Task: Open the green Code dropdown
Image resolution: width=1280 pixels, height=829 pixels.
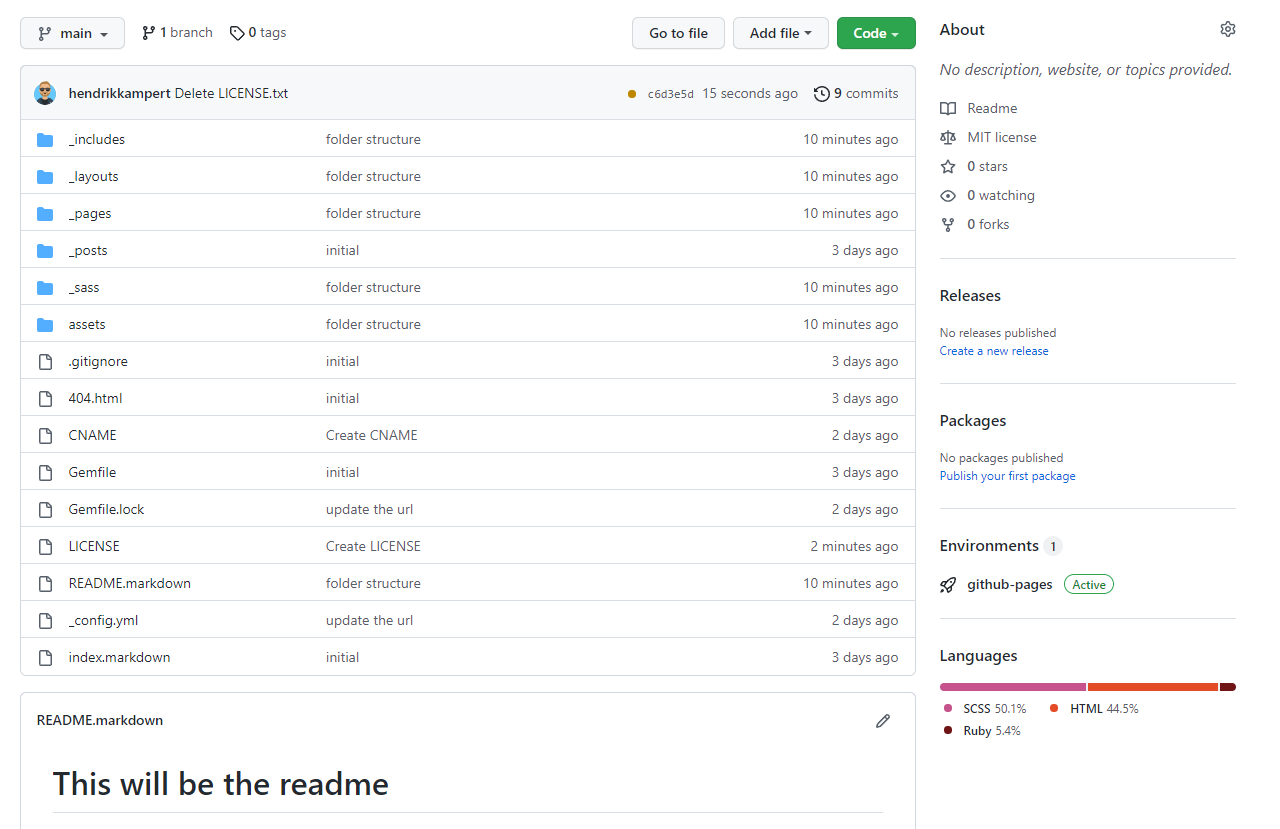Action: (x=875, y=33)
